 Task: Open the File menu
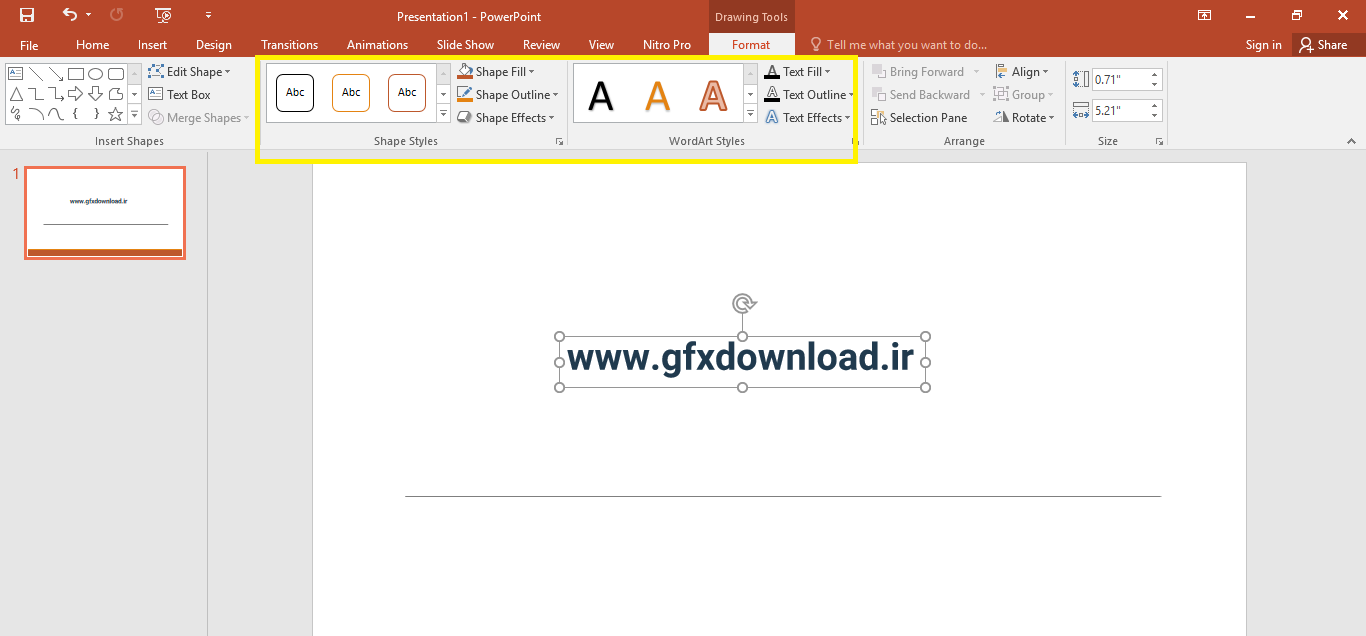tap(29, 45)
